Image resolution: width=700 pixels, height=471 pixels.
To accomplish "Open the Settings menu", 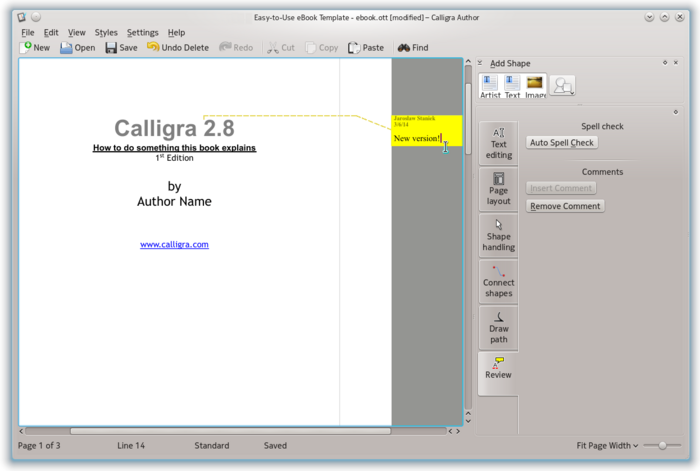I will coord(142,32).
